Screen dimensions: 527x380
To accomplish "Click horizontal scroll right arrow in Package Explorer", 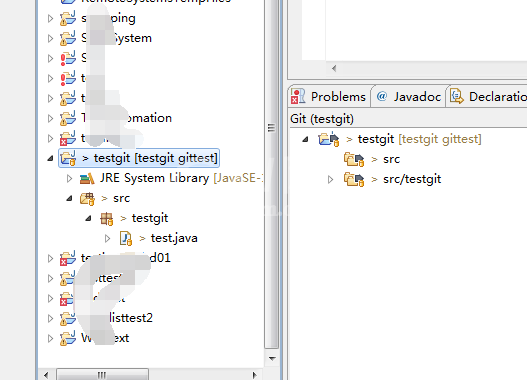I will pos(254,375).
